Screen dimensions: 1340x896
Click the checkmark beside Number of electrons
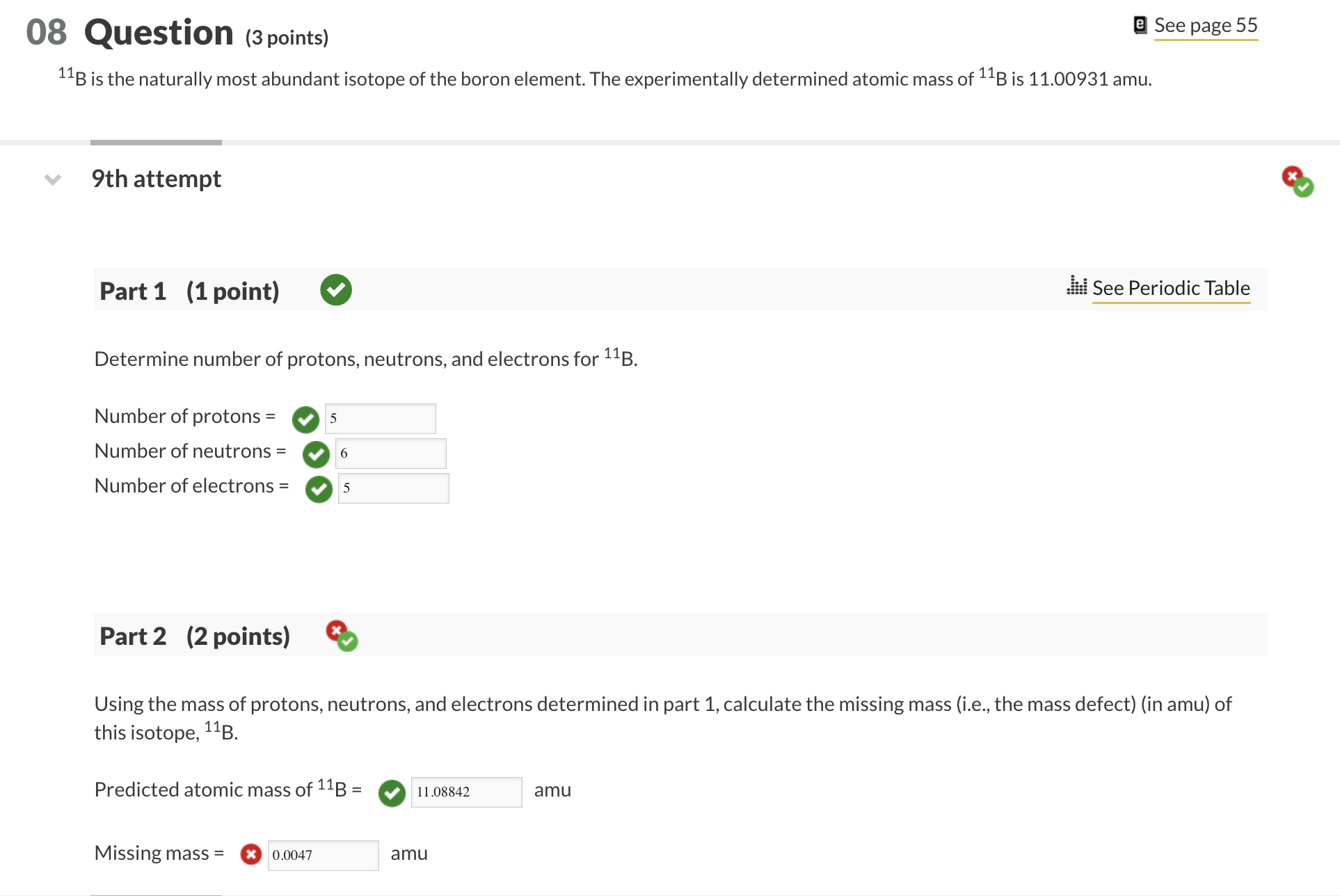pos(318,489)
